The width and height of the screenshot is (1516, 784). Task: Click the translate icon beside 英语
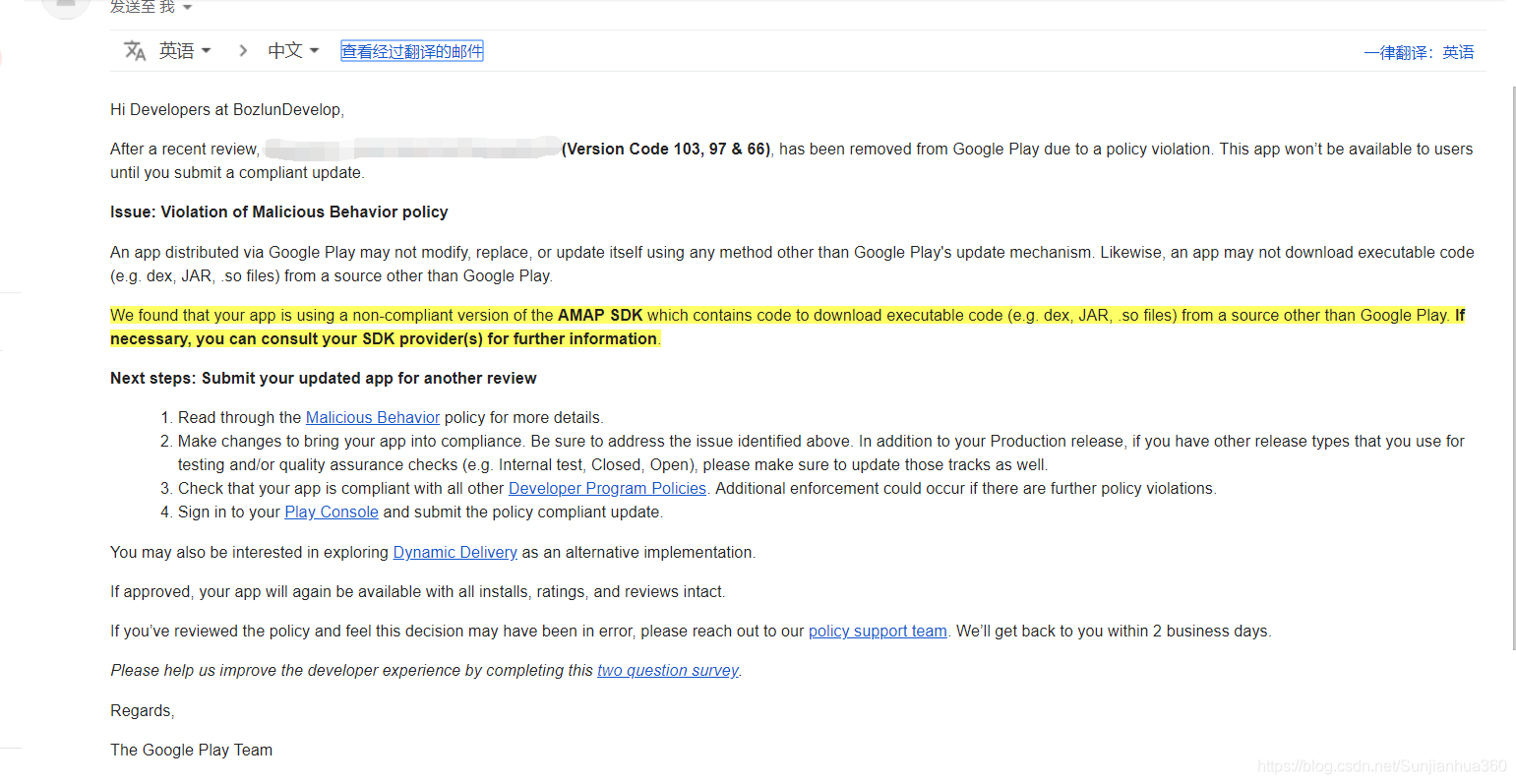pos(135,50)
